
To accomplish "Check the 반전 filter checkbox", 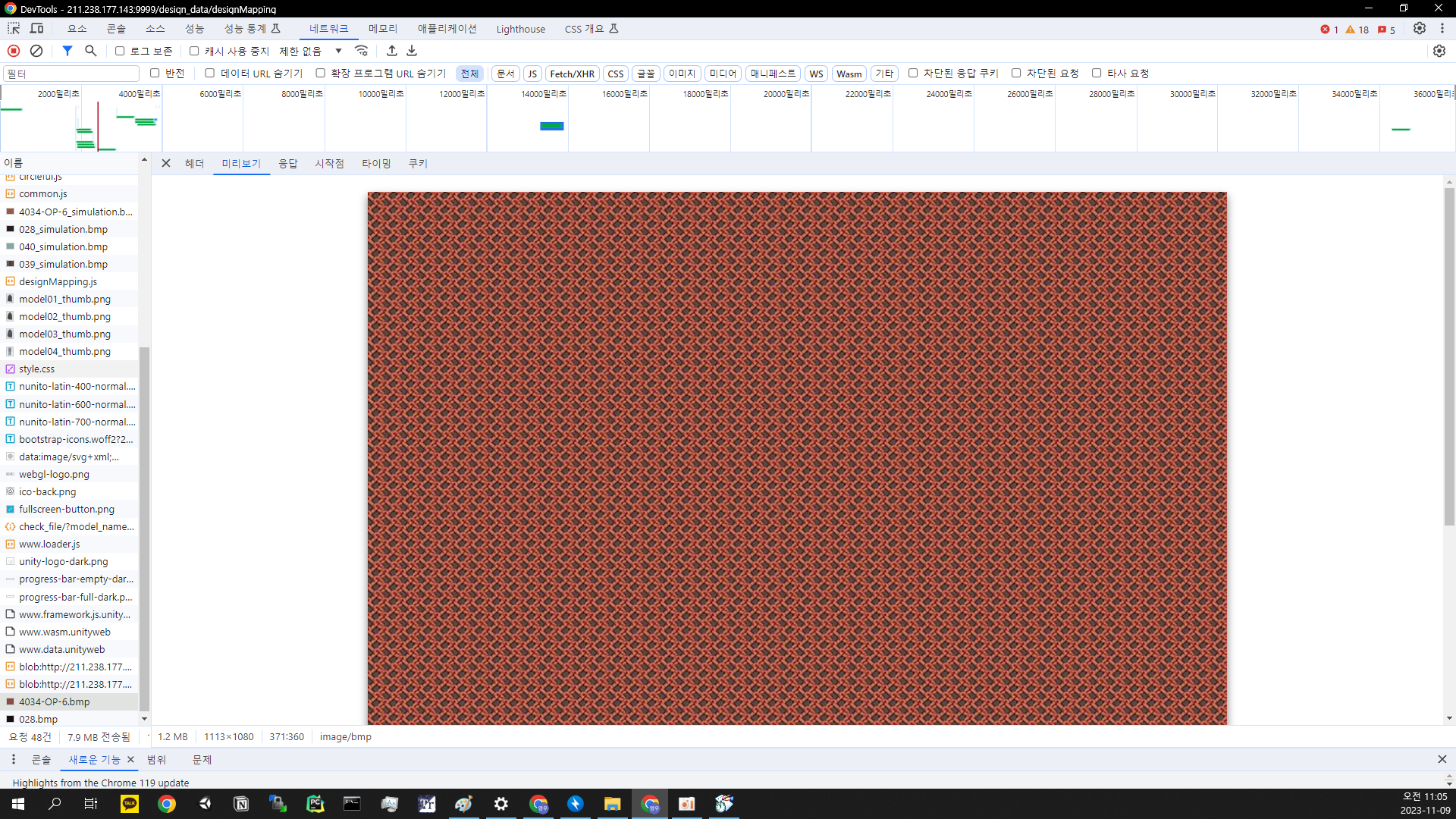I will (155, 73).
